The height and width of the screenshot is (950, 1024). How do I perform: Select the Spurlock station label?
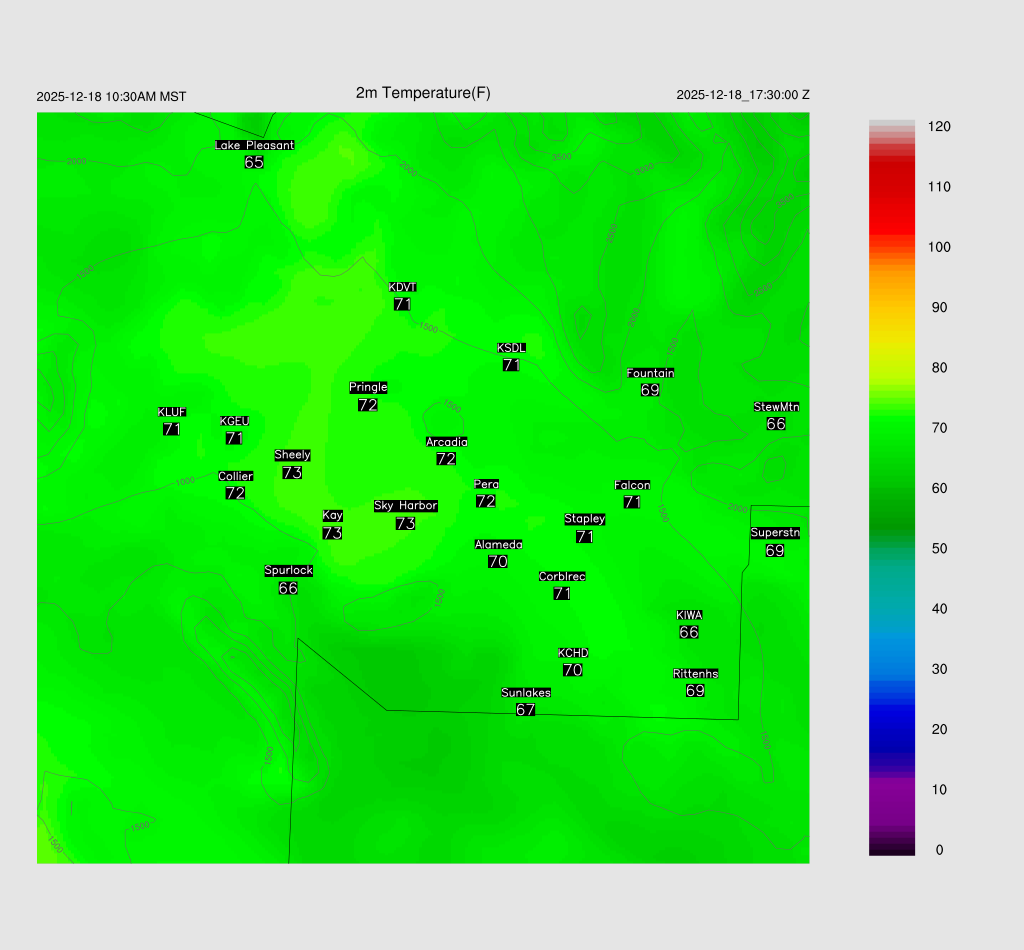pos(288,571)
